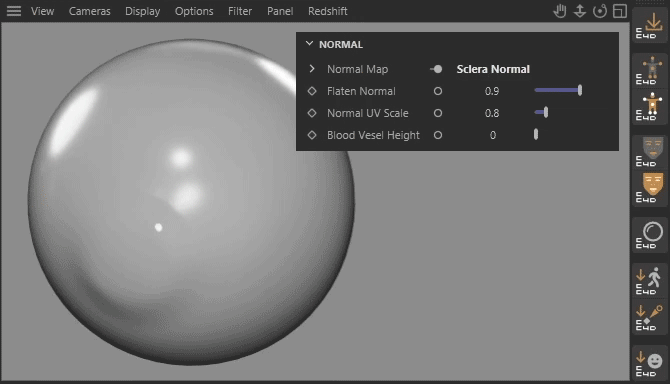The height and width of the screenshot is (384, 670).
Task: Open the viewport hamburger menu
Action: click(x=14, y=11)
